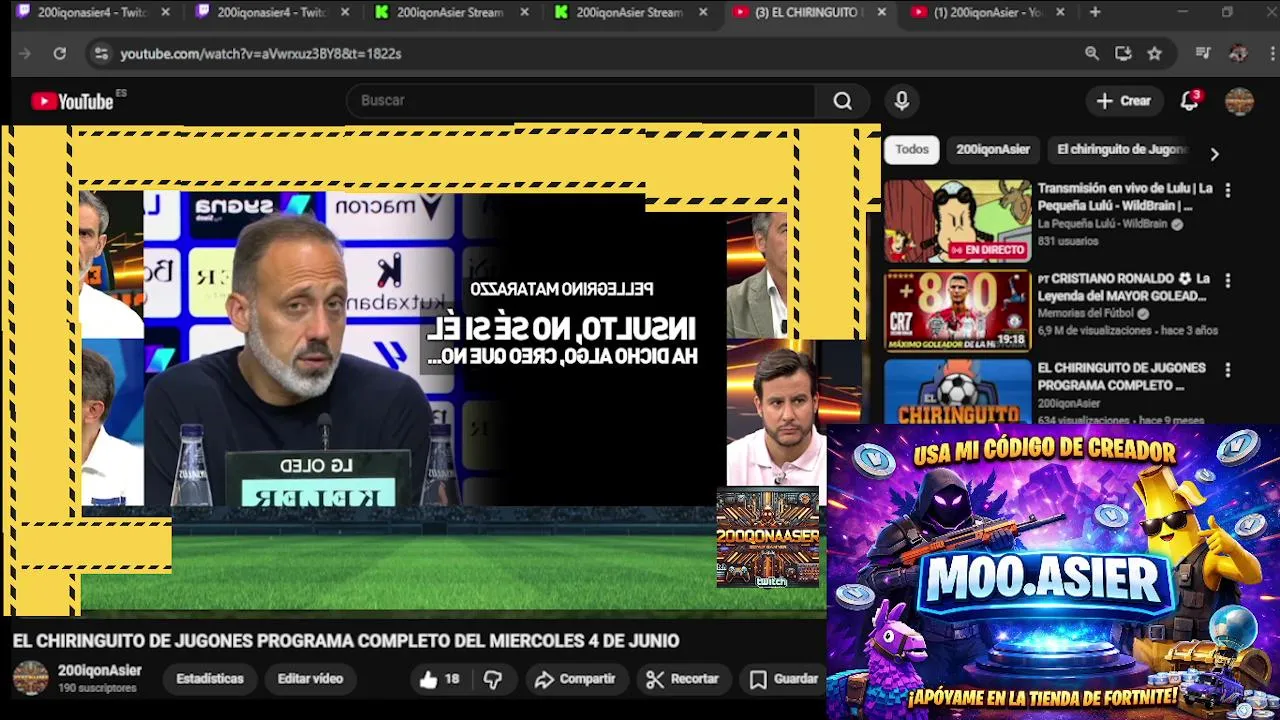Click the install app icon in address bar
This screenshot has height=720, width=1280.
[1123, 53]
